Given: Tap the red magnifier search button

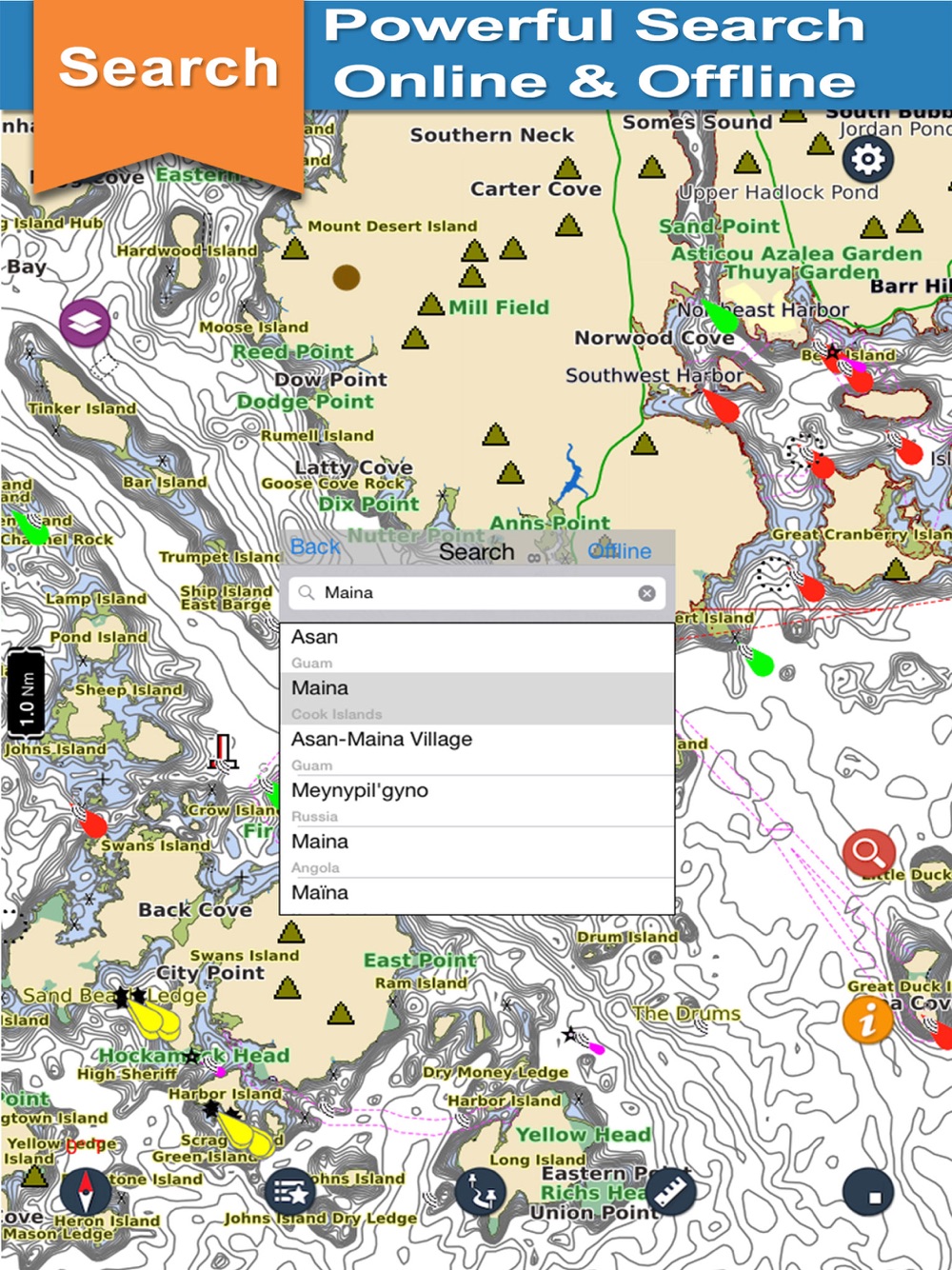Looking at the screenshot, I should coord(868,853).
